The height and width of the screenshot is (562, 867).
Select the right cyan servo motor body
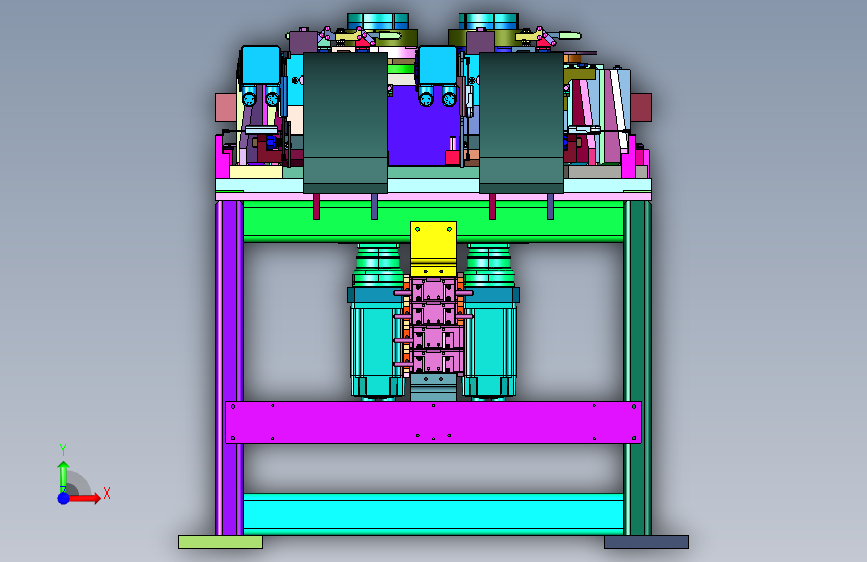click(490, 348)
